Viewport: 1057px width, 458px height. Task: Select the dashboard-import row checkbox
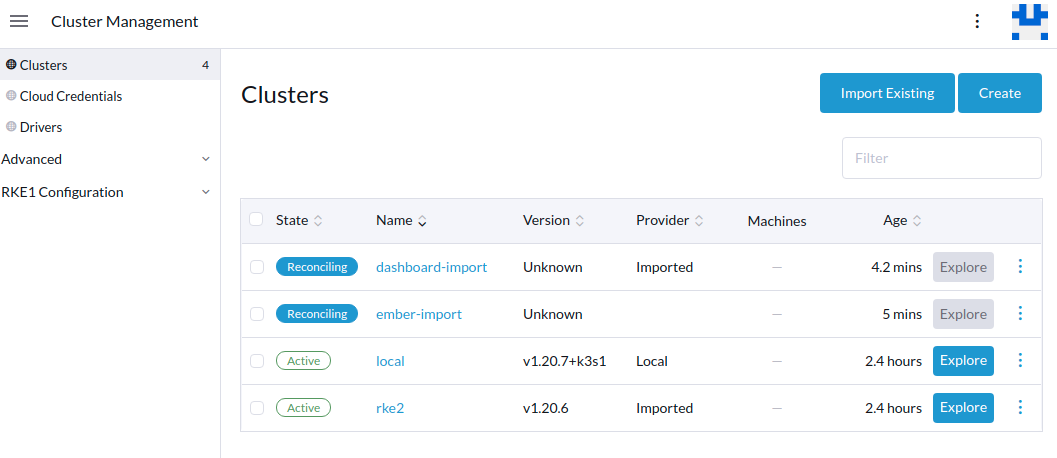(x=257, y=267)
